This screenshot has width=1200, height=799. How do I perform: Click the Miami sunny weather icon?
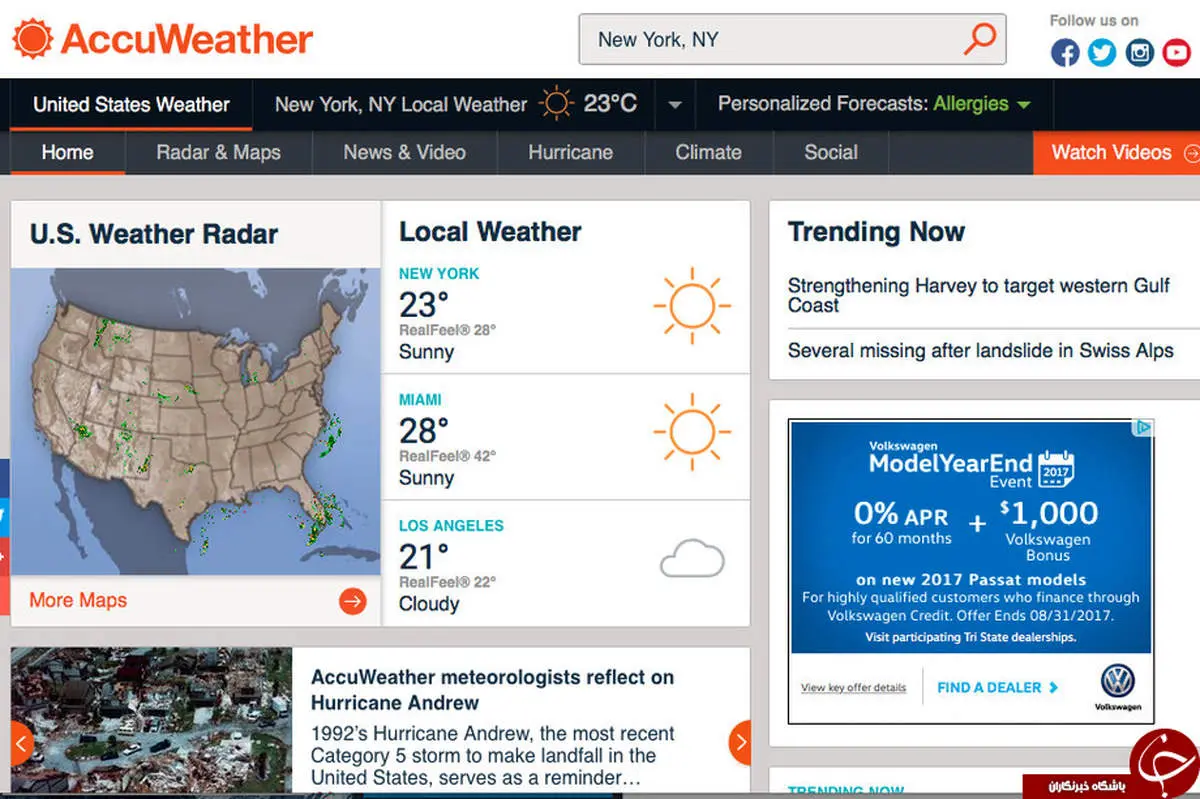[692, 432]
